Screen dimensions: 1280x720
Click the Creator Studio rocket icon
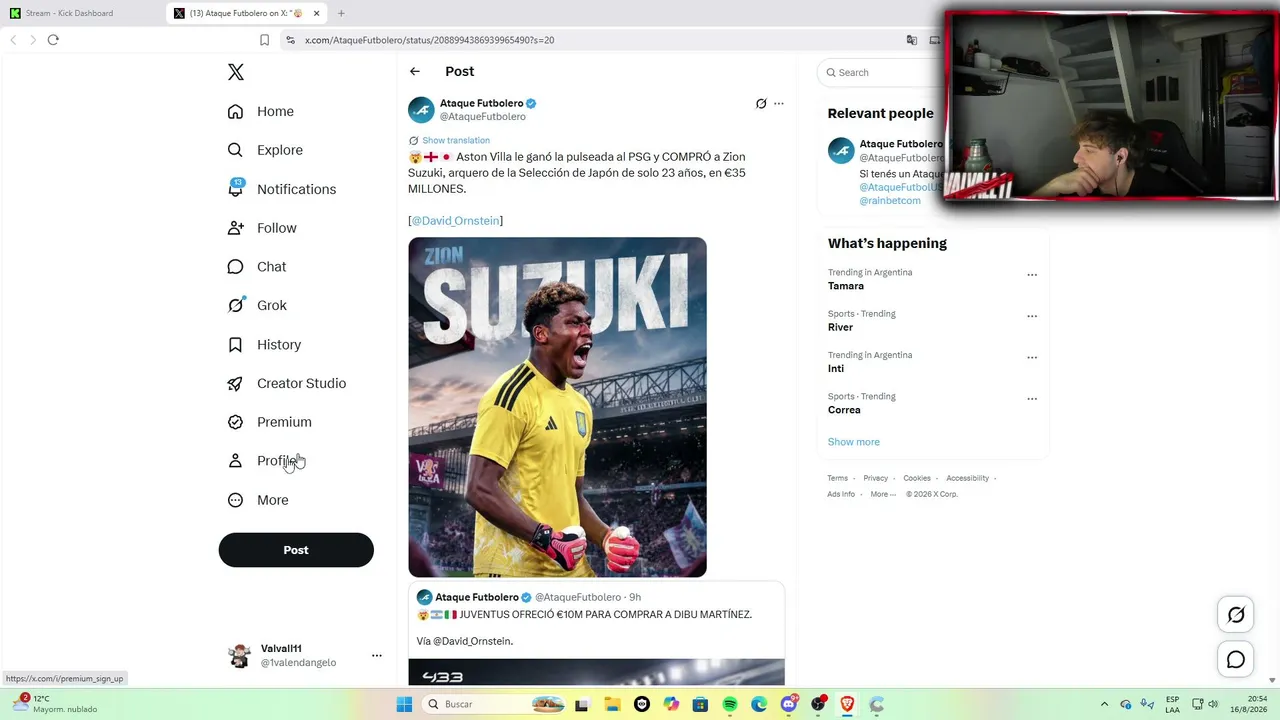(x=235, y=384)
